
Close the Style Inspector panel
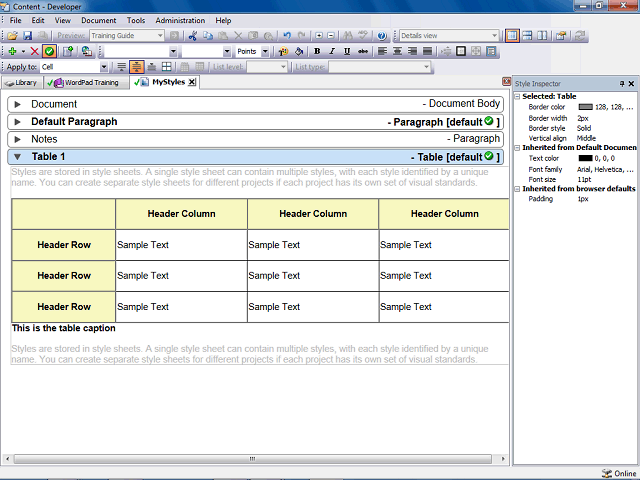coord(631,84)
